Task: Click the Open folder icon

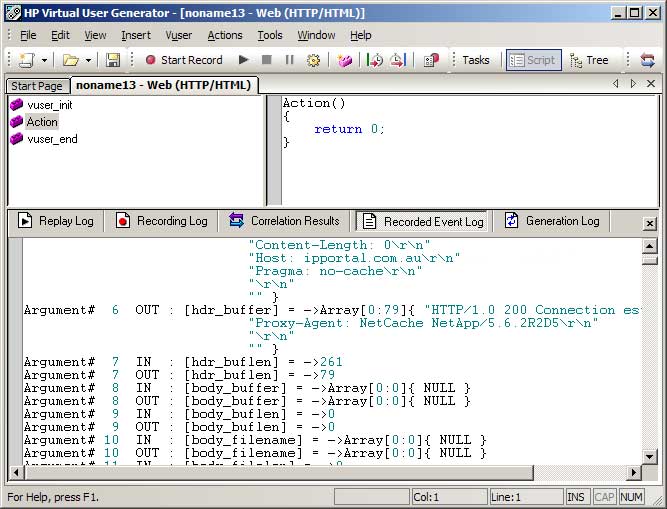Action: [x=71, y=60]
